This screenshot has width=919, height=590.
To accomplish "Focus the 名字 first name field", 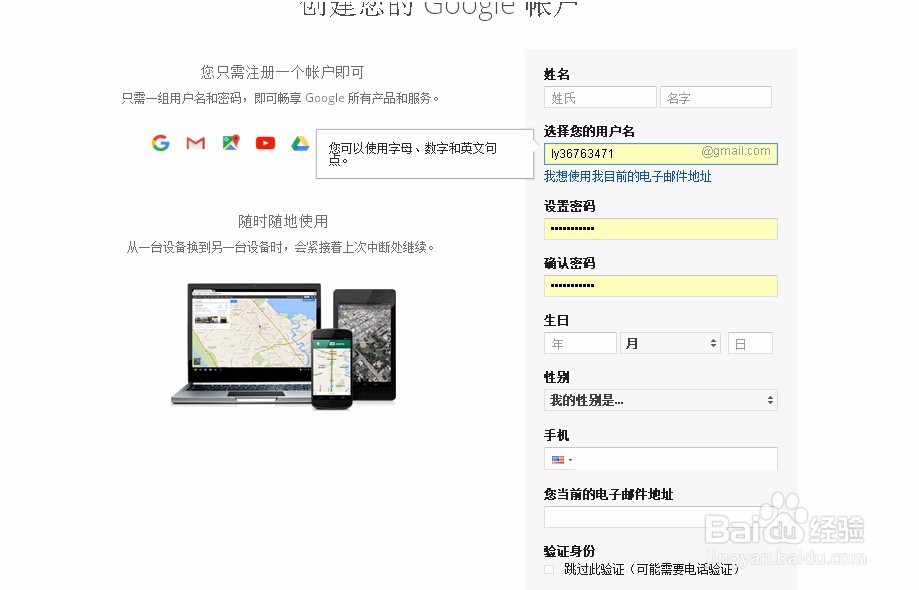I will (x=716, y=97).
